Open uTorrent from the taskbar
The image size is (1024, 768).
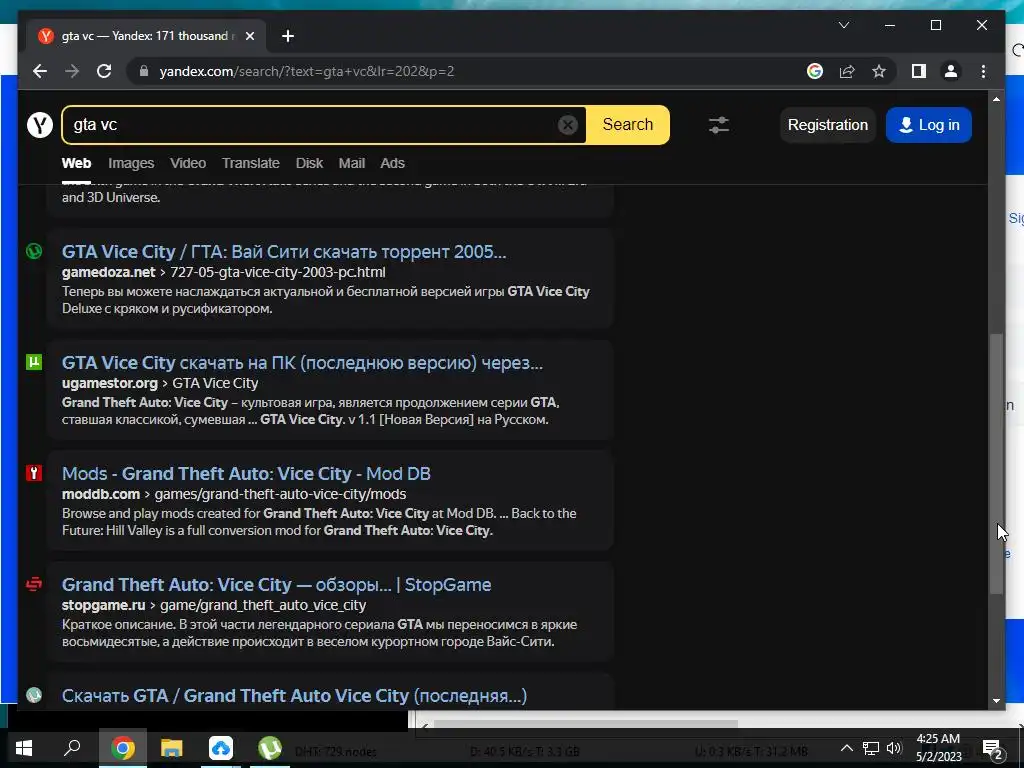pyautogui.click(x=270, y=748)
